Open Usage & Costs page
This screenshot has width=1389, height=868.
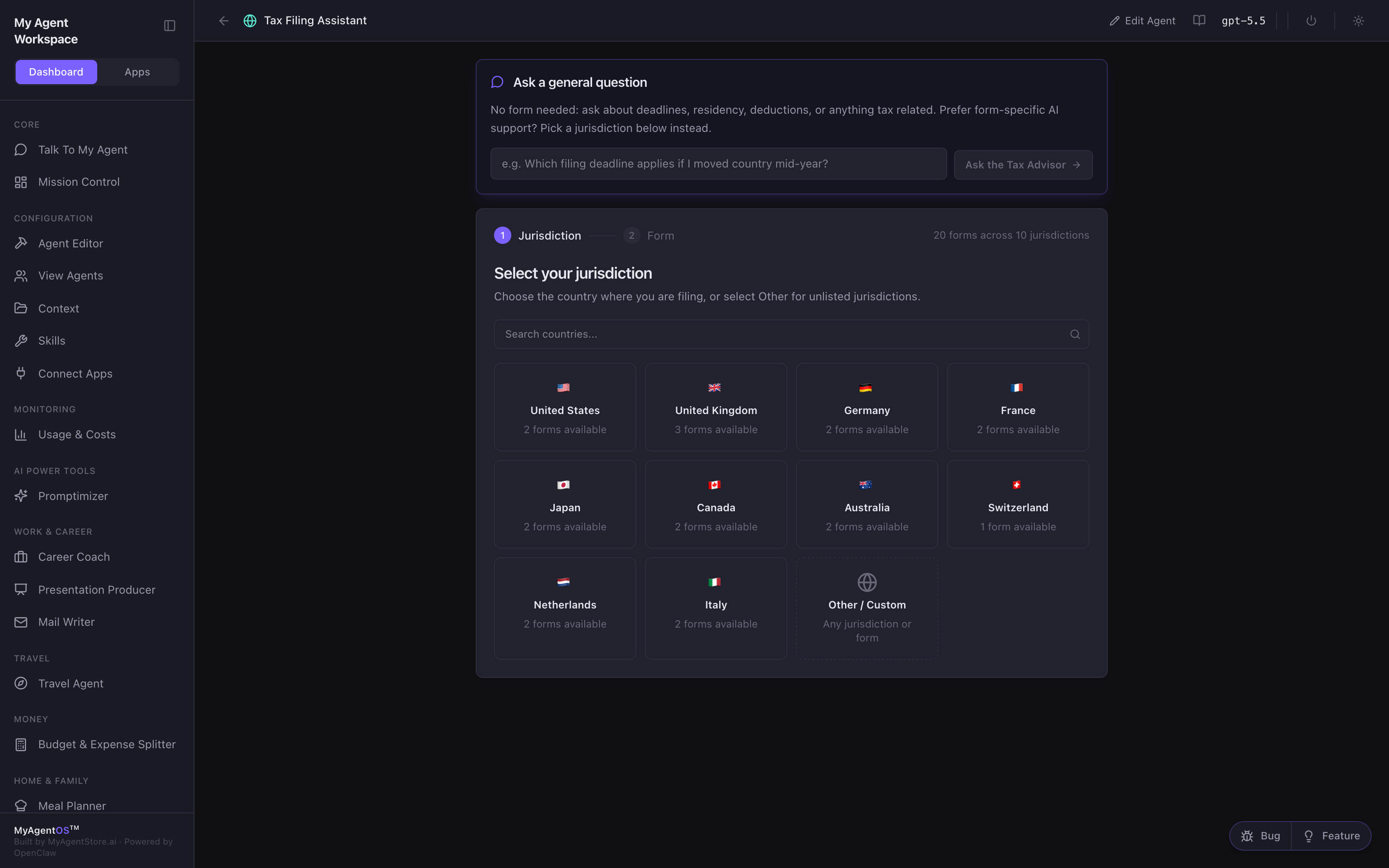tap(77, 434)
